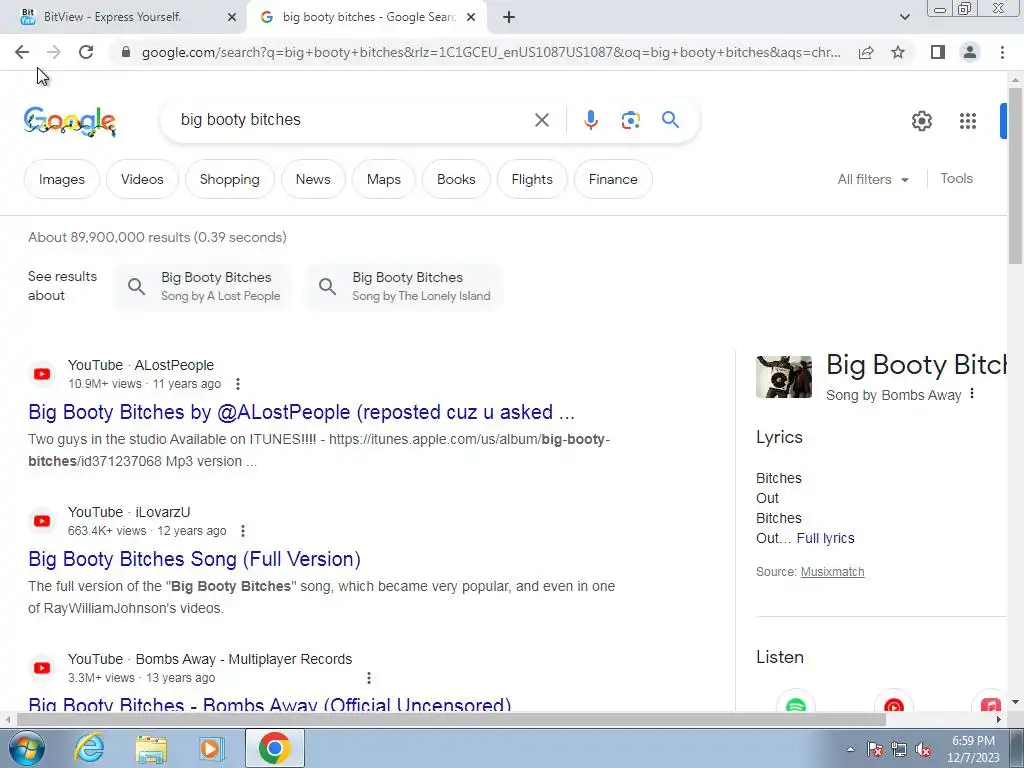Open a new tab with the plus button

coord(509,18)
